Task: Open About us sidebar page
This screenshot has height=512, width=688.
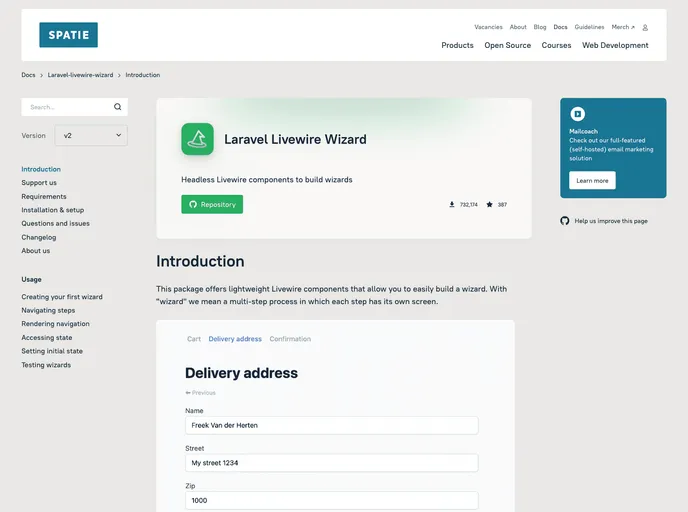Action: tap(36, 251)
